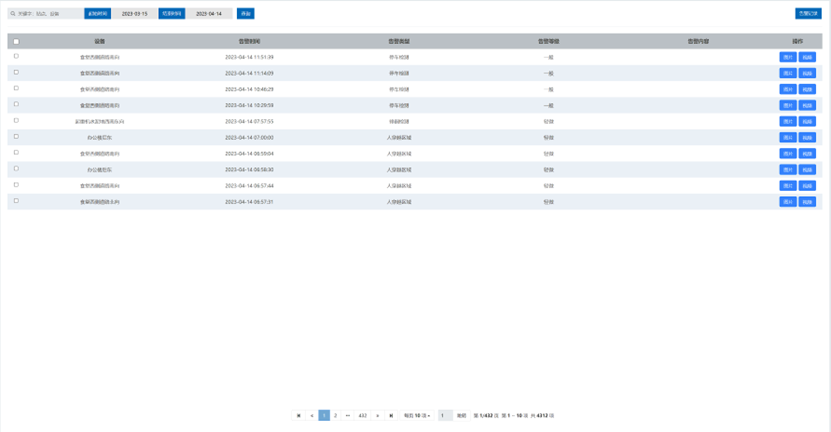831x432 pixels.
Task: Go to the first page of results
Action: [298, 415]
